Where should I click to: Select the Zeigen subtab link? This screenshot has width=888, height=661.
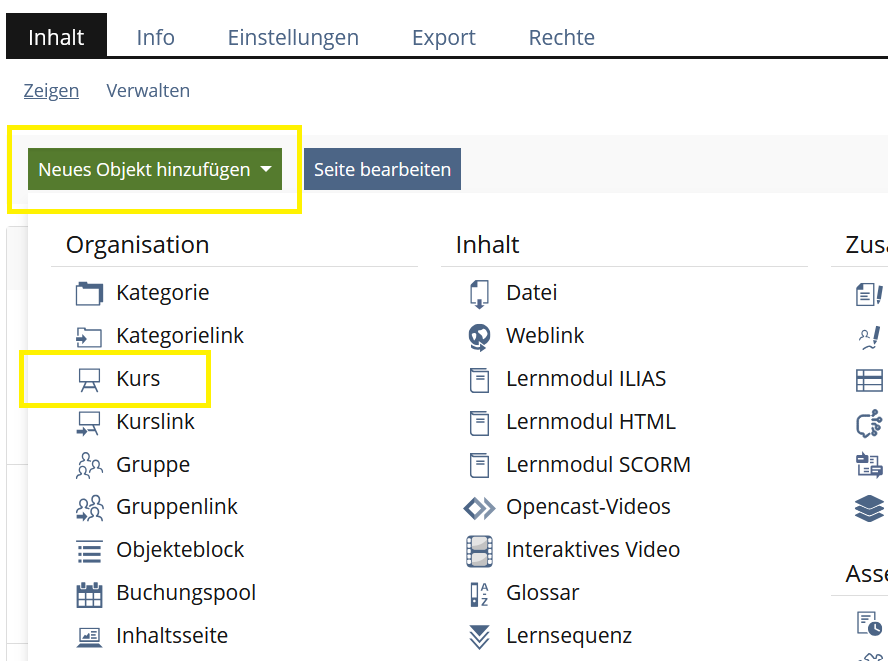(x=51, y=91)
